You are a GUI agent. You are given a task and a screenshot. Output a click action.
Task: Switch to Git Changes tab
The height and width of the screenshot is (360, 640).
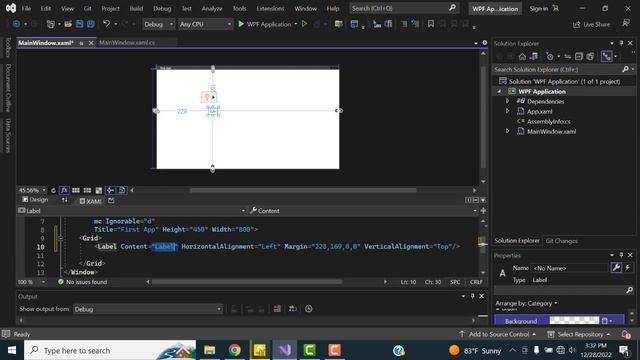pos(562,241)
